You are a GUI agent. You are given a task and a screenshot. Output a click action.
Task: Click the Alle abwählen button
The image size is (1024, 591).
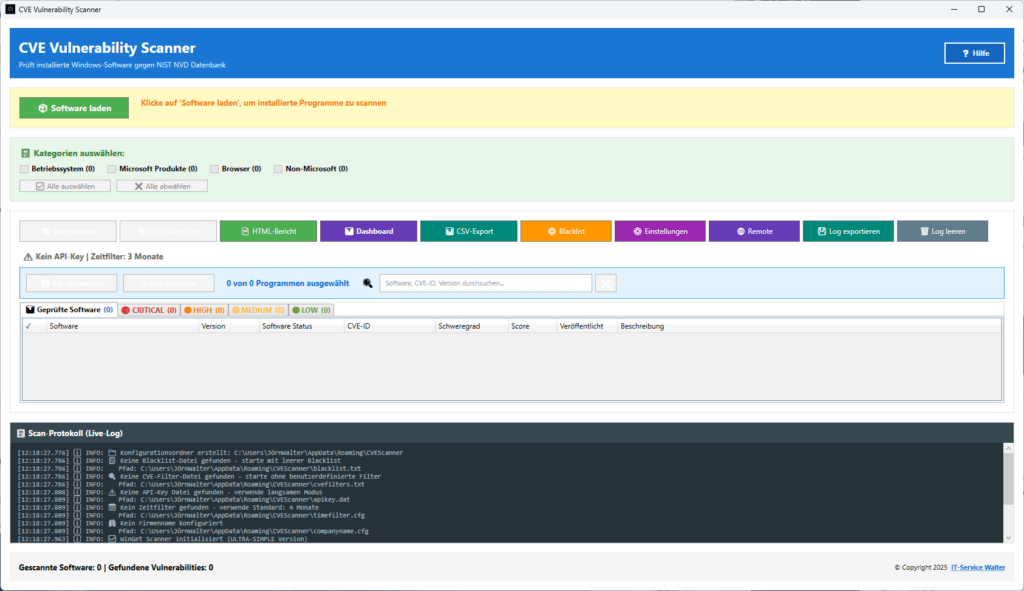click(x=160, y=185)
